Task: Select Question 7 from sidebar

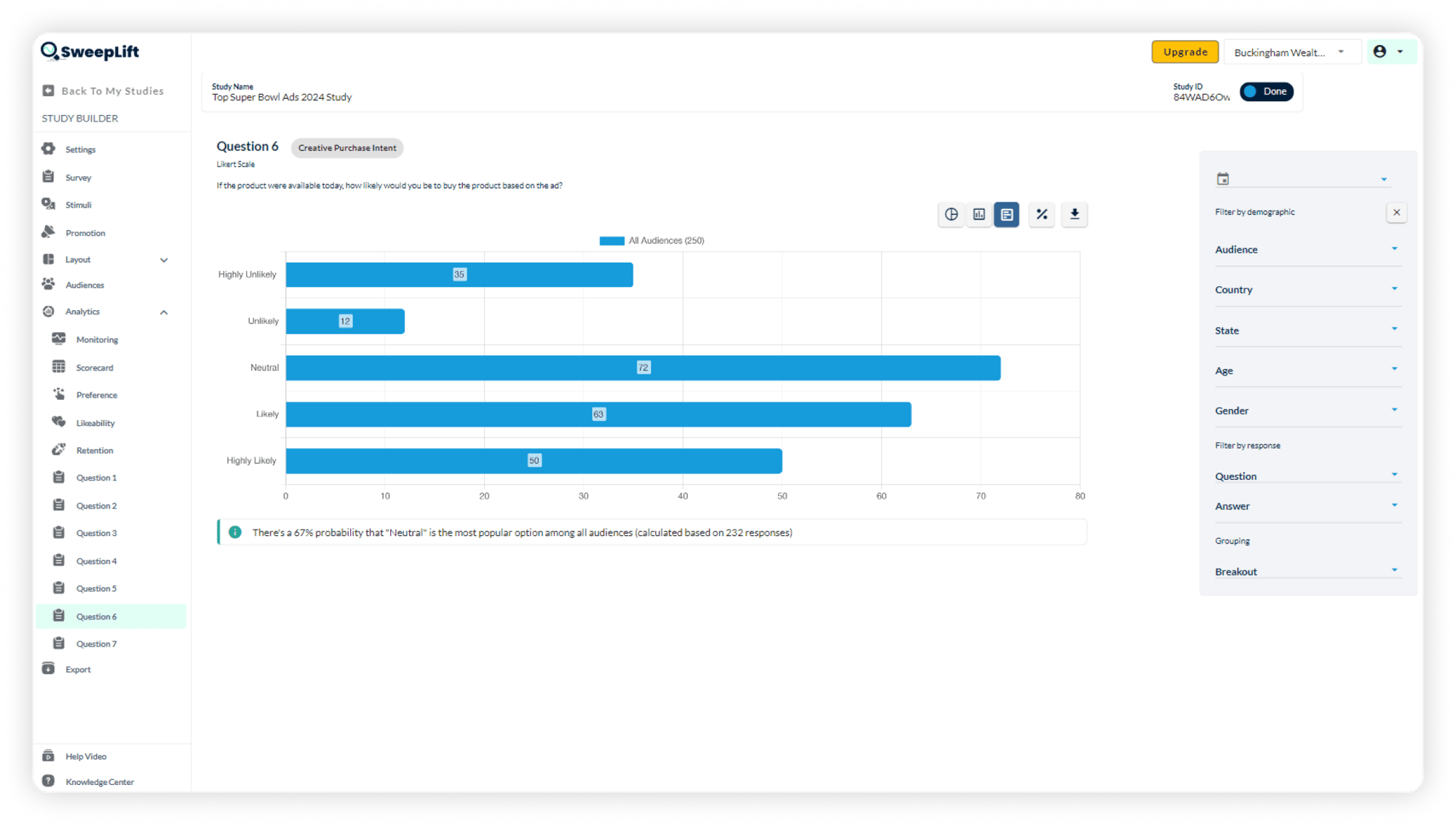Action: [97, 644]
